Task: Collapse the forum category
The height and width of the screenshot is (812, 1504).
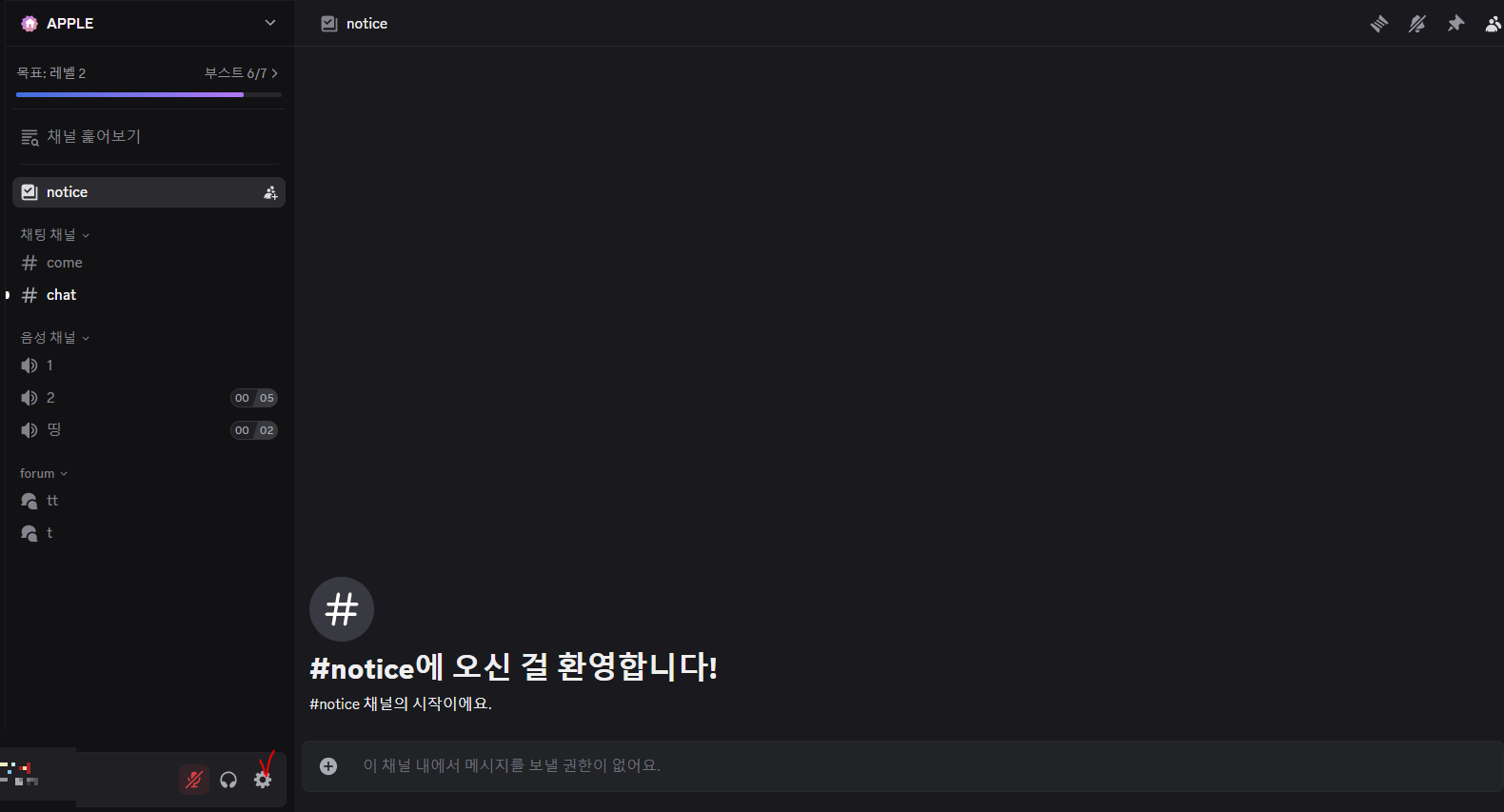Action: 44,473
